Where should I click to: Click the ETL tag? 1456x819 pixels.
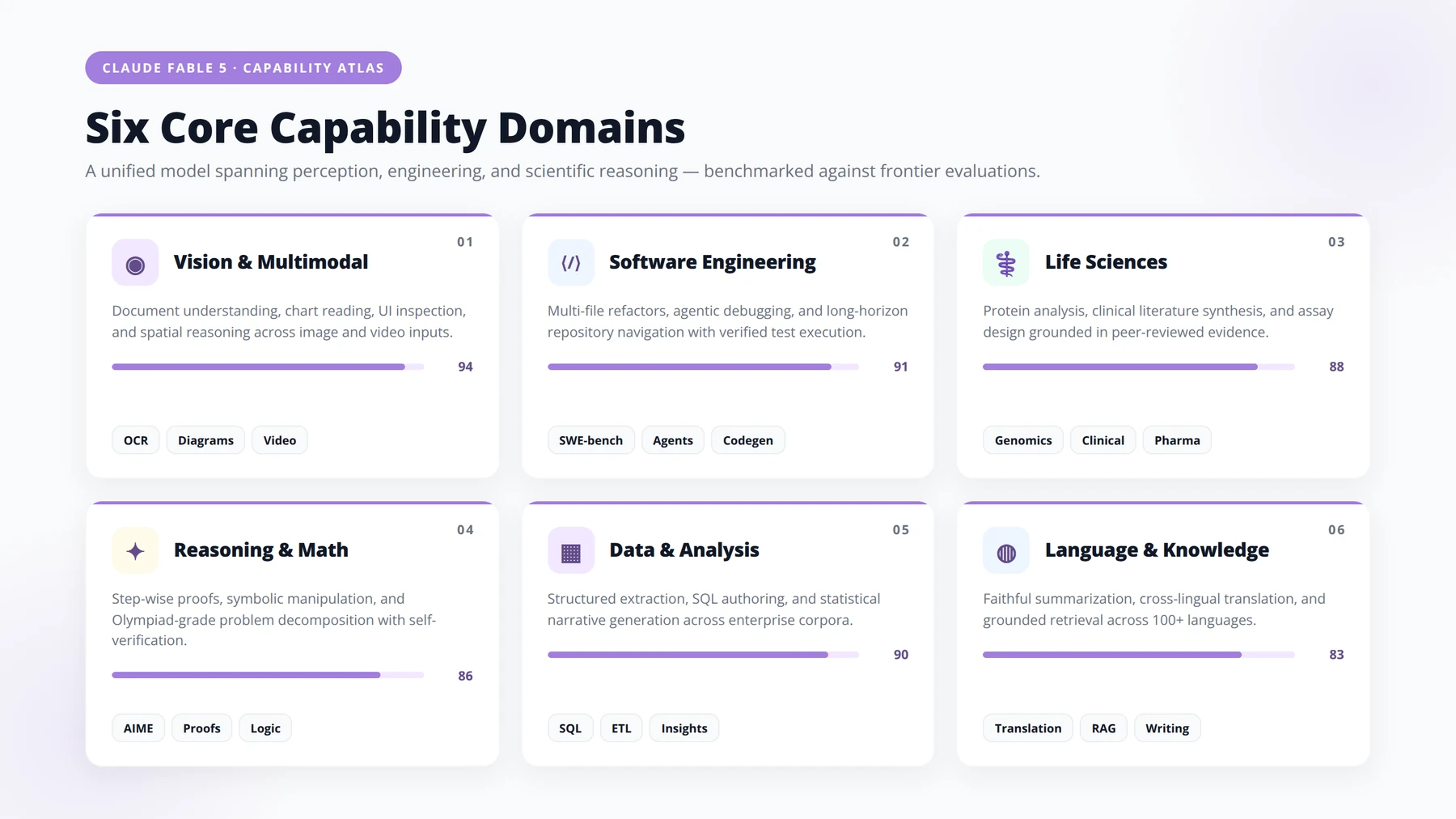coord(621,728)
